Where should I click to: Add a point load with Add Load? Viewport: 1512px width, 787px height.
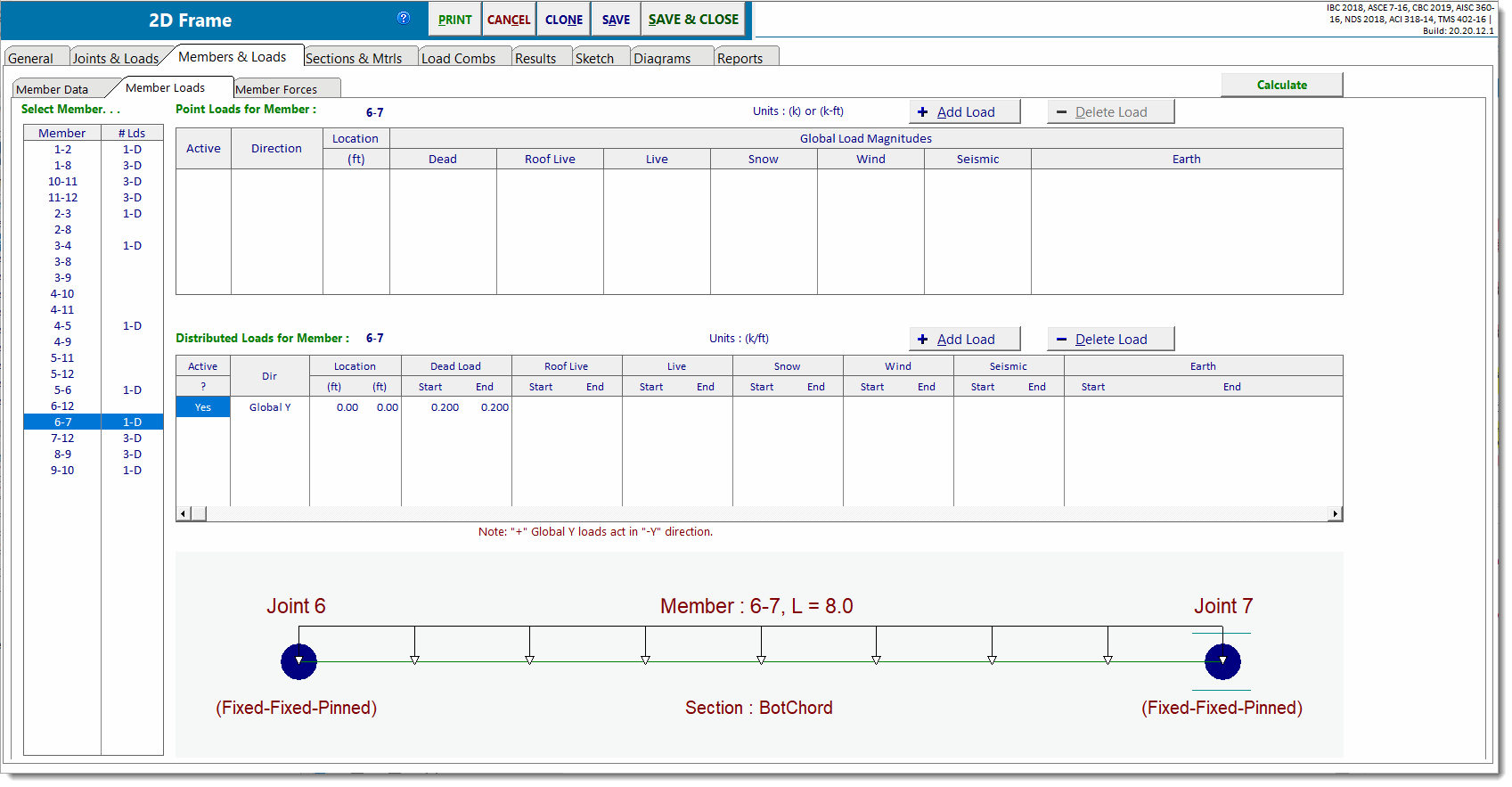[x=964, y=112]
